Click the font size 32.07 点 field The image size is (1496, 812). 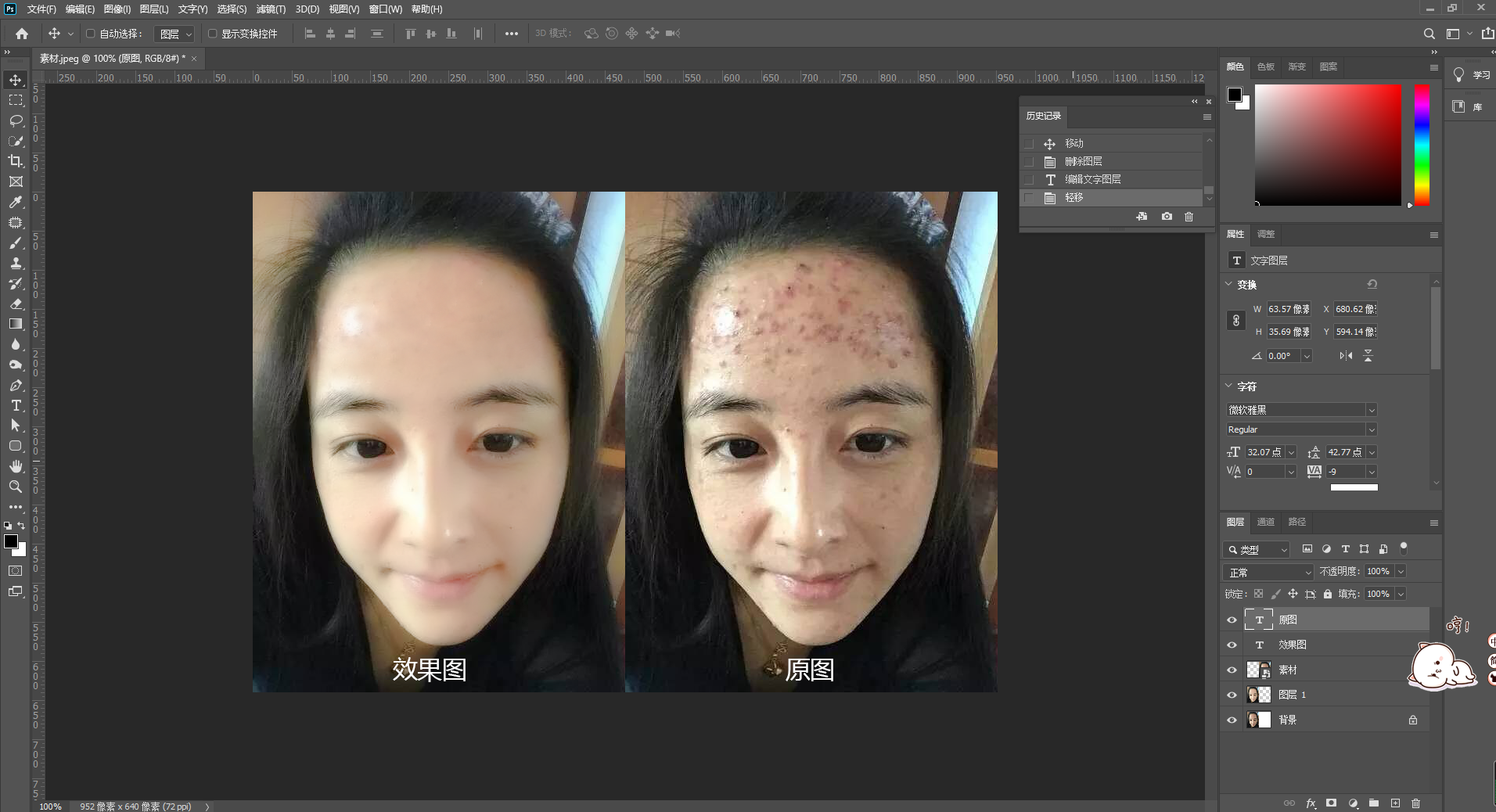point(1264,452)
